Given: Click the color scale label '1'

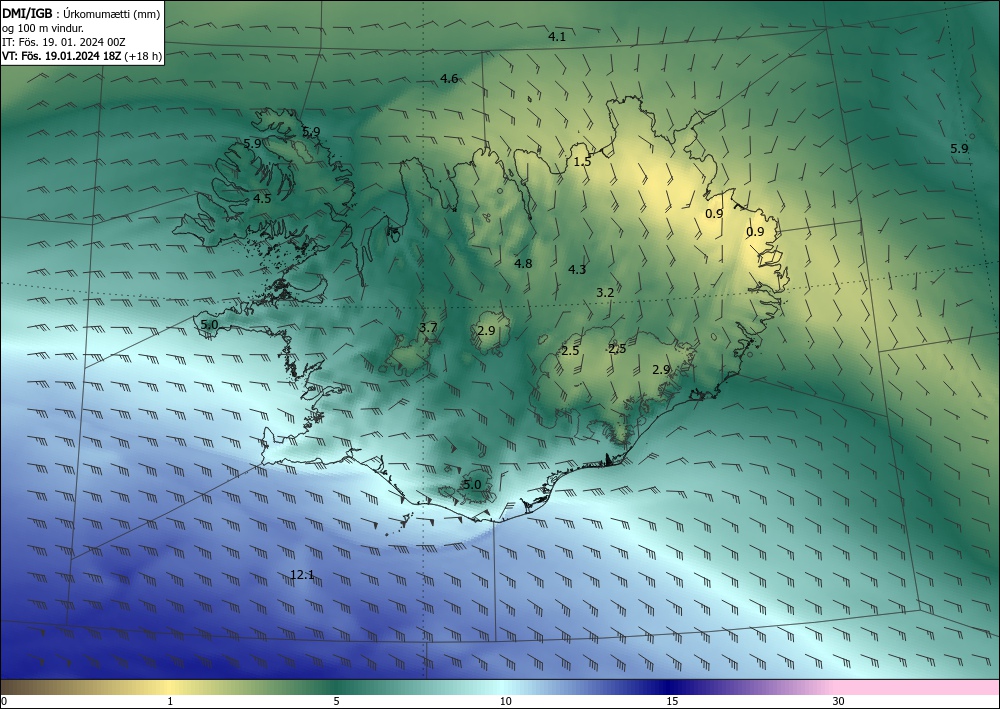Looking at the screenshot, I should (x=170, y=701).
